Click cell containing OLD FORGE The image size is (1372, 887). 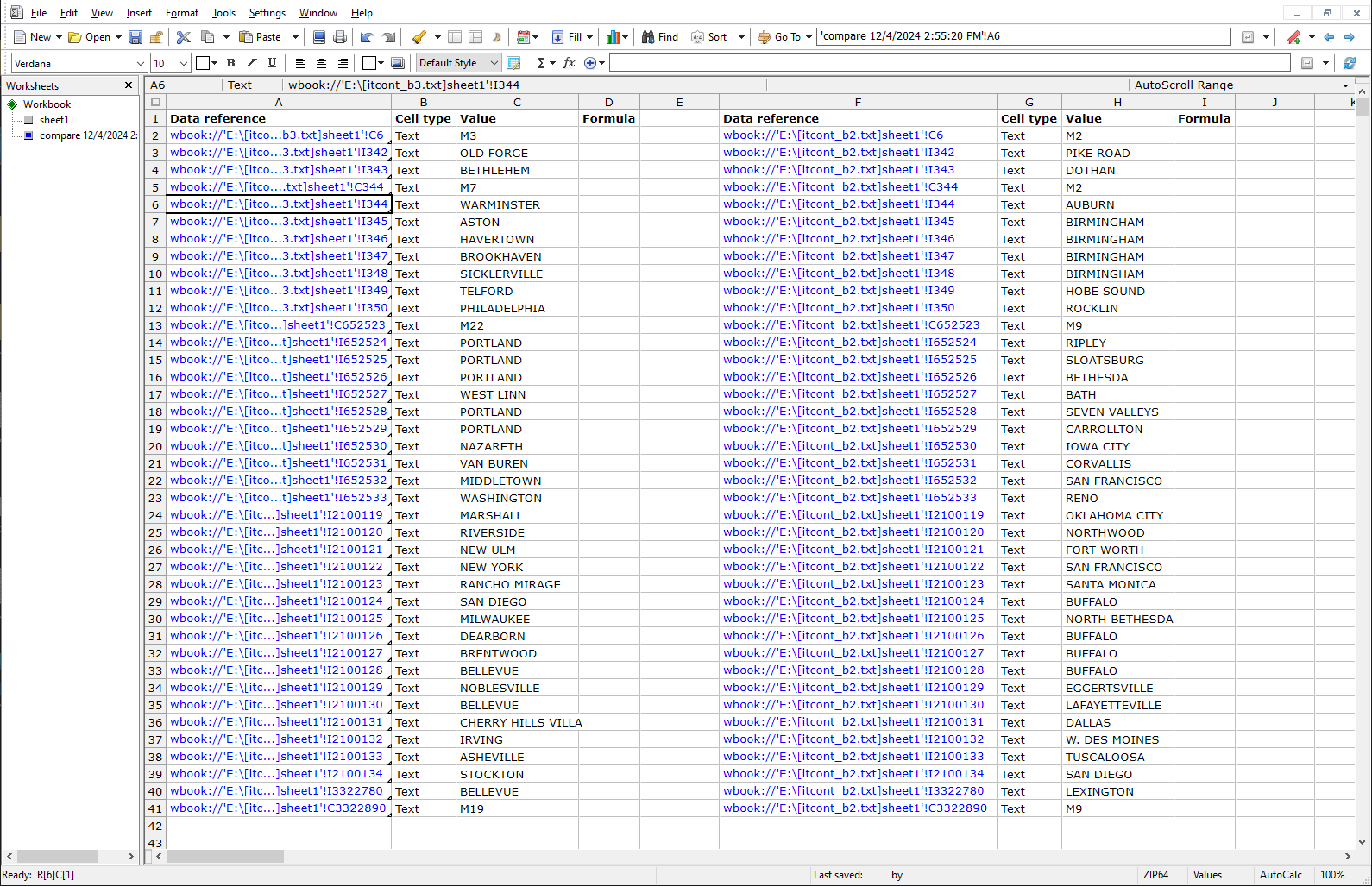[517, 153]
